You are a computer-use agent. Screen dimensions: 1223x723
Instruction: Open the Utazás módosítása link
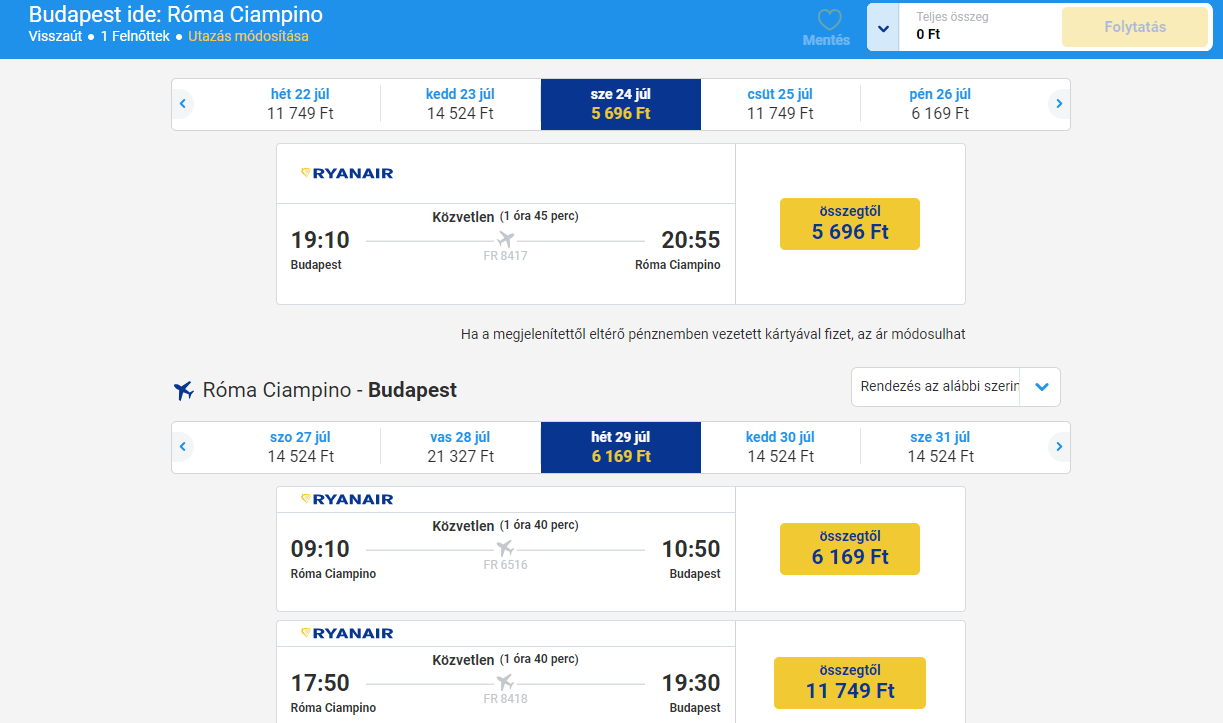[248, 36]
